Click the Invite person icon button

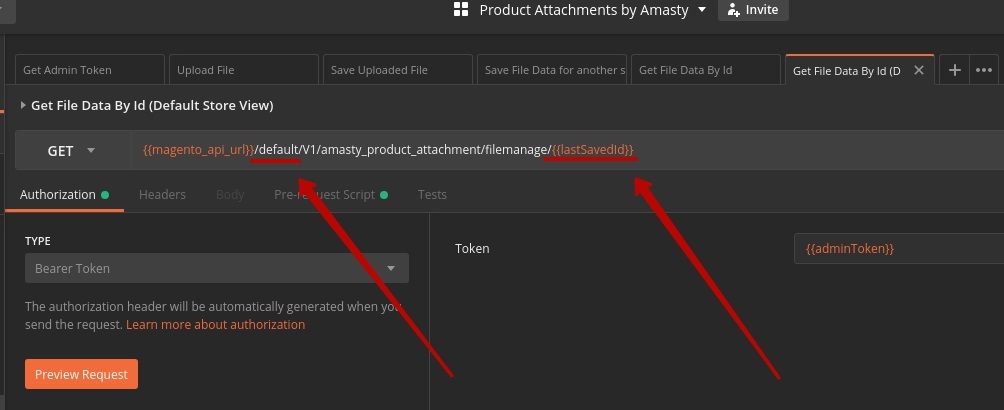pyautogui.click(x=734, y=10)
